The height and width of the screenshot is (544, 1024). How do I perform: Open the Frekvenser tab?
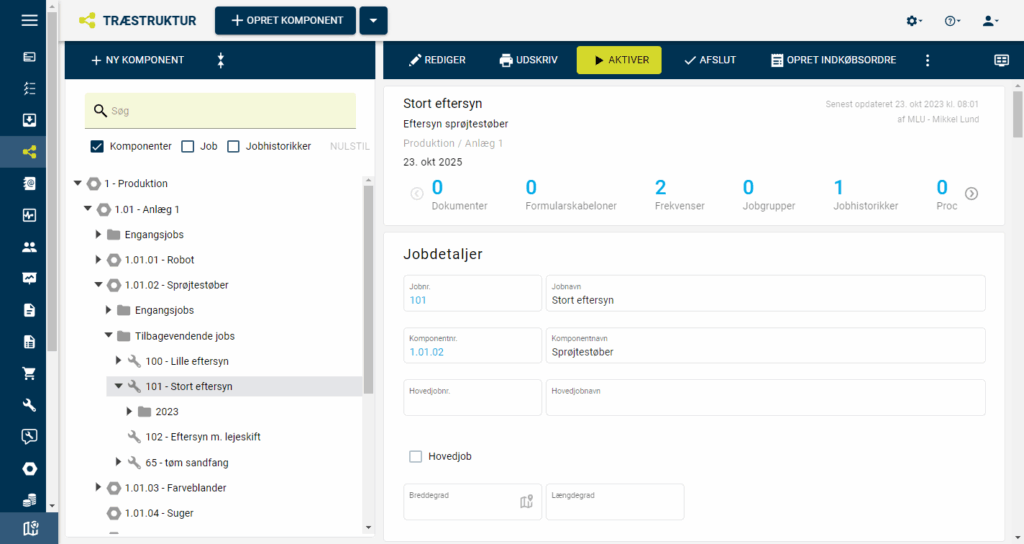(659, 194)
